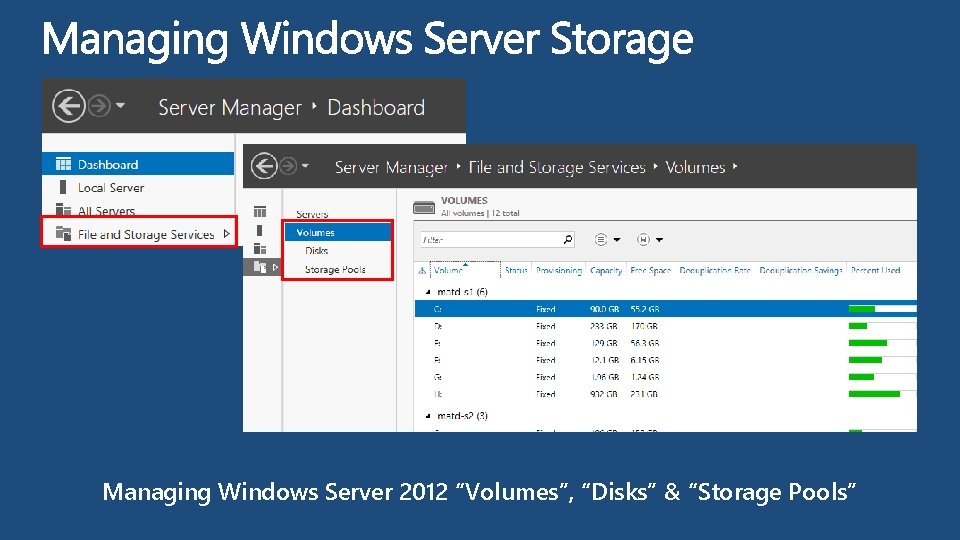Click 'All volumes | 12 total' subtitle text
The image size is (960, 540).
click(x=480, y=213)
